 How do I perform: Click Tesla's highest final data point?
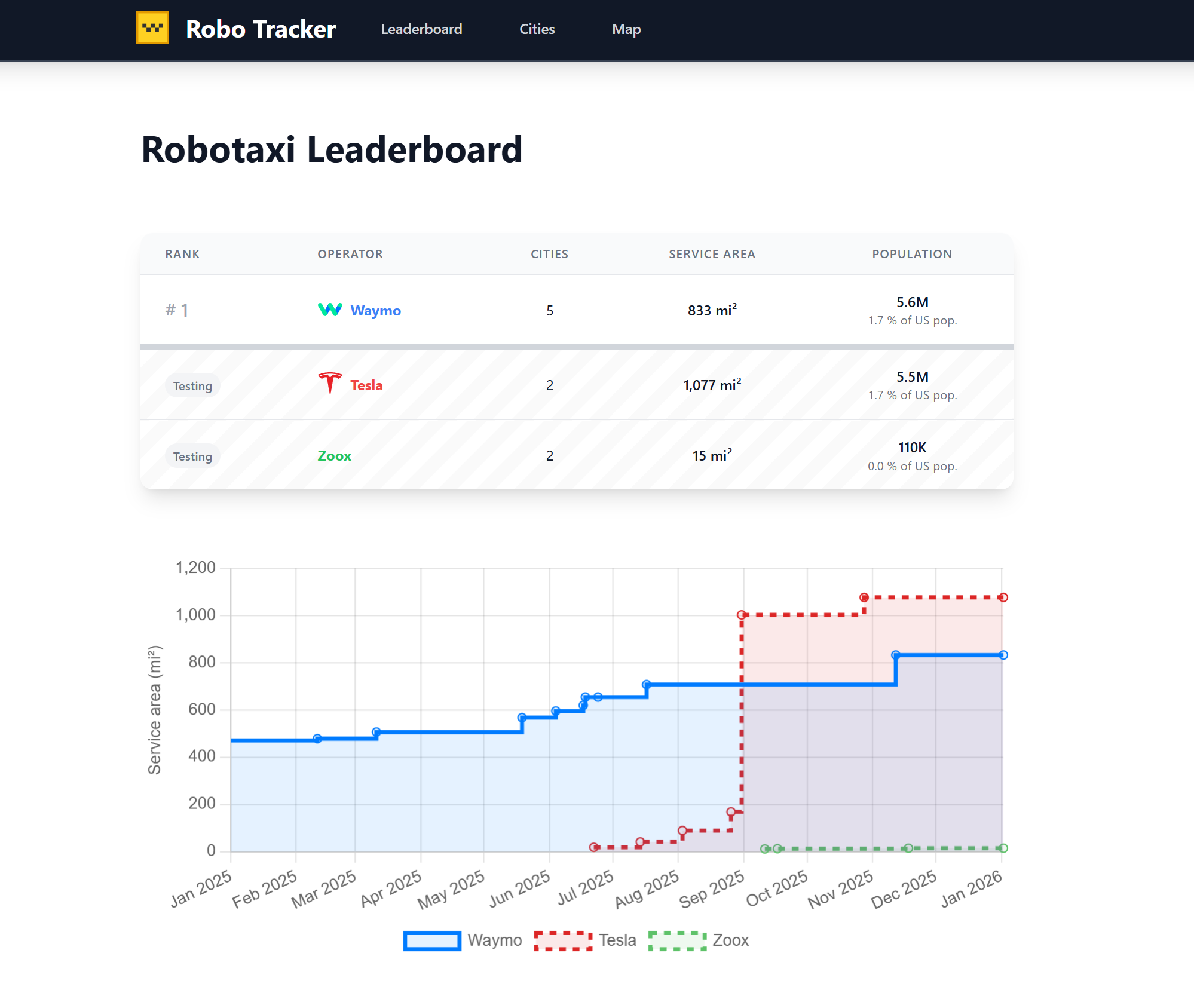[1003, 598]
